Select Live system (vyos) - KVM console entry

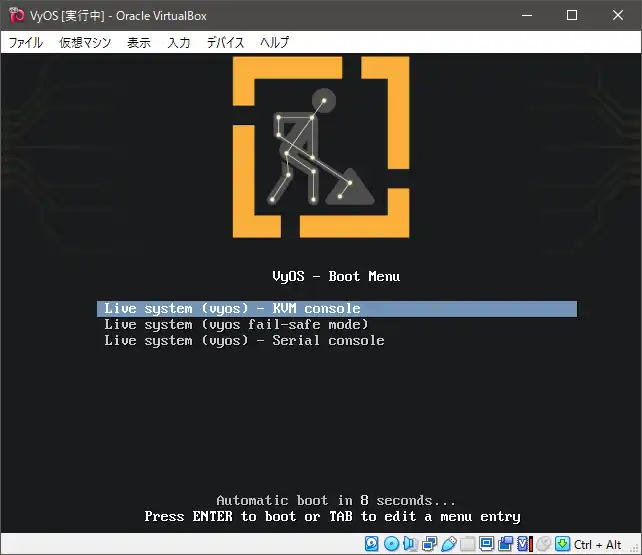337,309
